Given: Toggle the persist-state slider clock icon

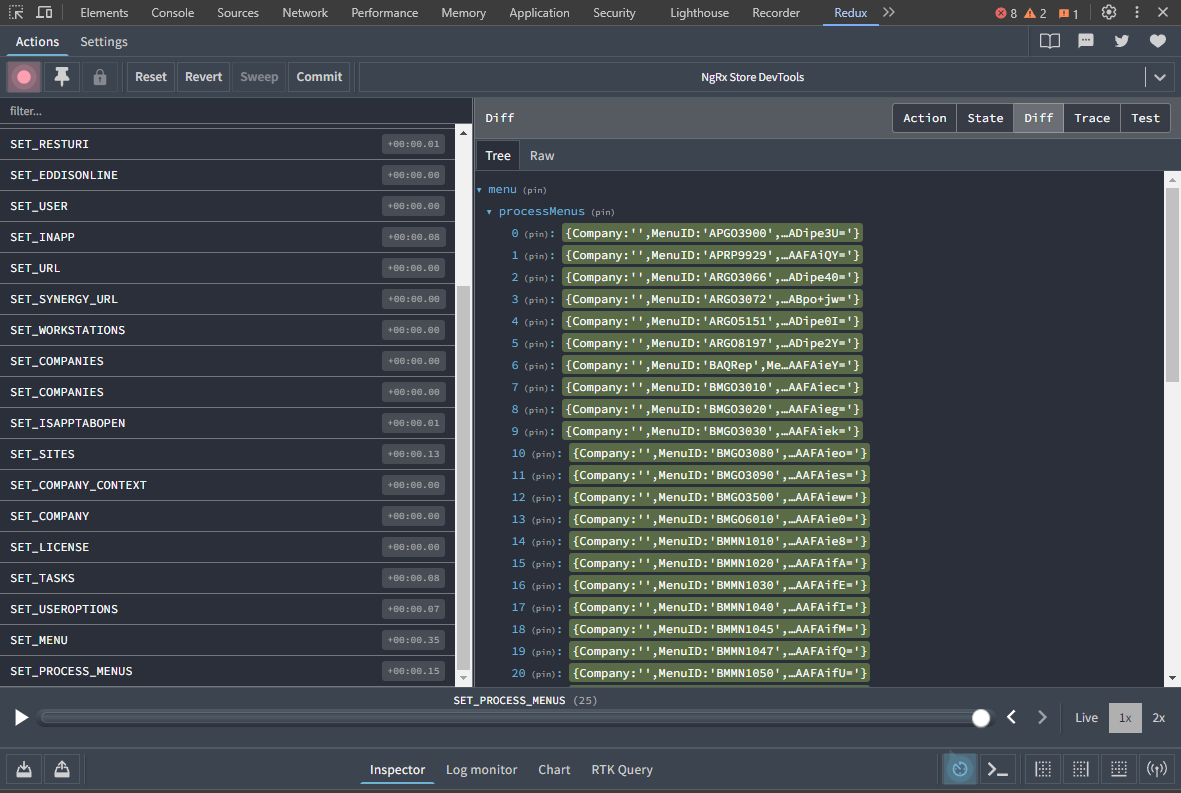Looking at the screenshot, I should click(960, 769).
